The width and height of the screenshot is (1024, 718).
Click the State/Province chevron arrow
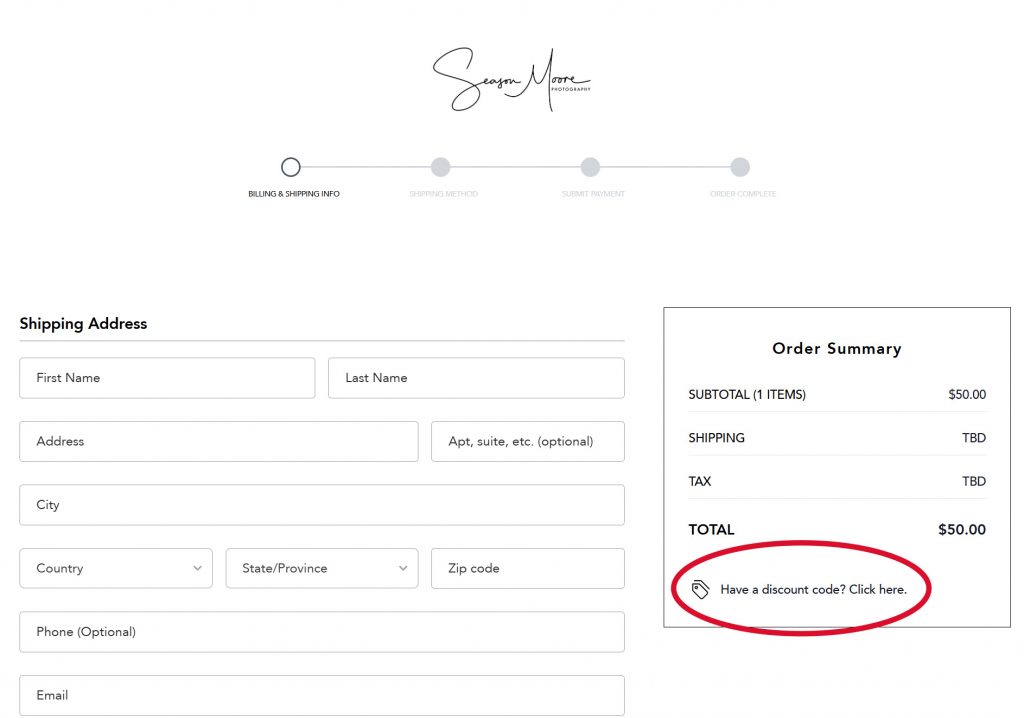[403, 568]
